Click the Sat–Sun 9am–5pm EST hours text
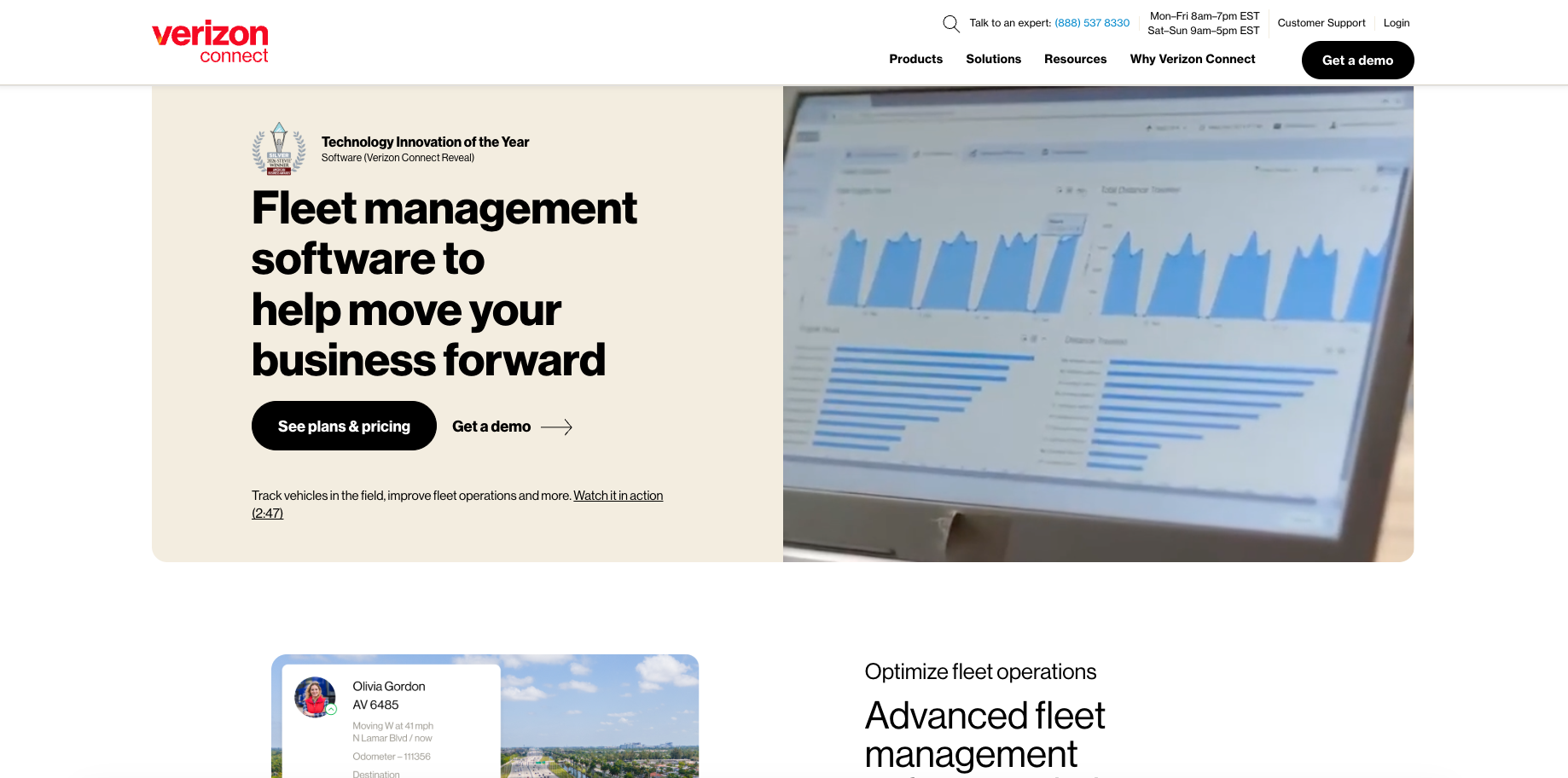 (1204, 31)
